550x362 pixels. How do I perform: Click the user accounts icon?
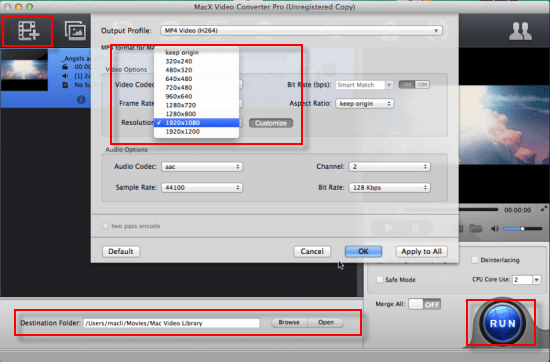pyautogui.click(x=520, y=31)
